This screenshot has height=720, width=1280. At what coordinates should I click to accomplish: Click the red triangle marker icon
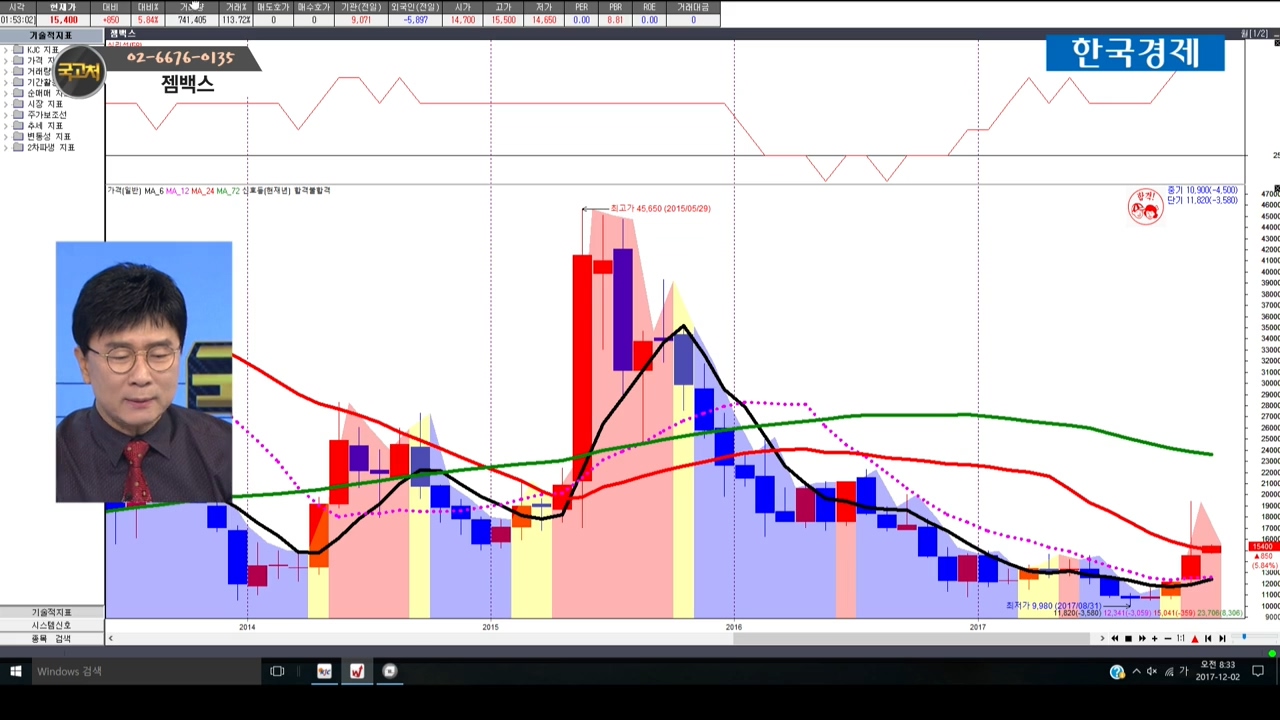1195,638
